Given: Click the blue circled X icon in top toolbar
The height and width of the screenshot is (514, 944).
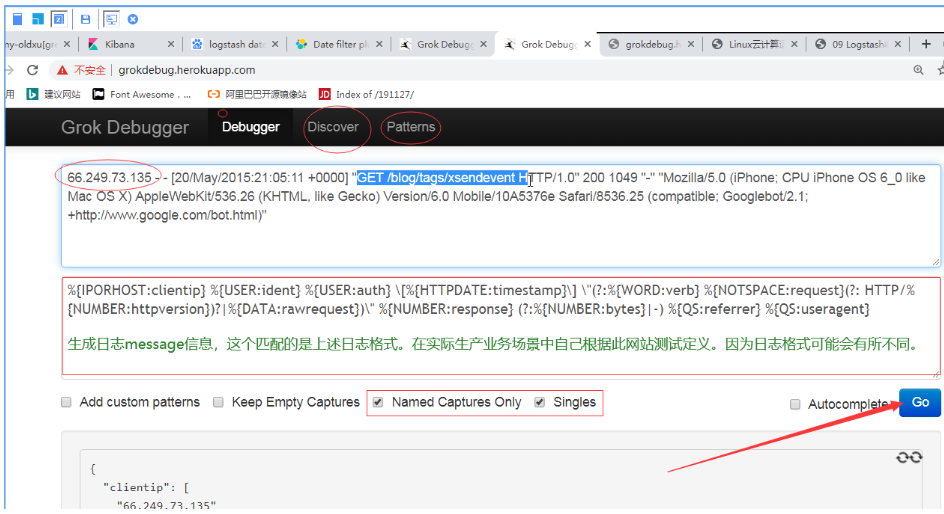Looking at the screenshot, I should click(133, 19).
